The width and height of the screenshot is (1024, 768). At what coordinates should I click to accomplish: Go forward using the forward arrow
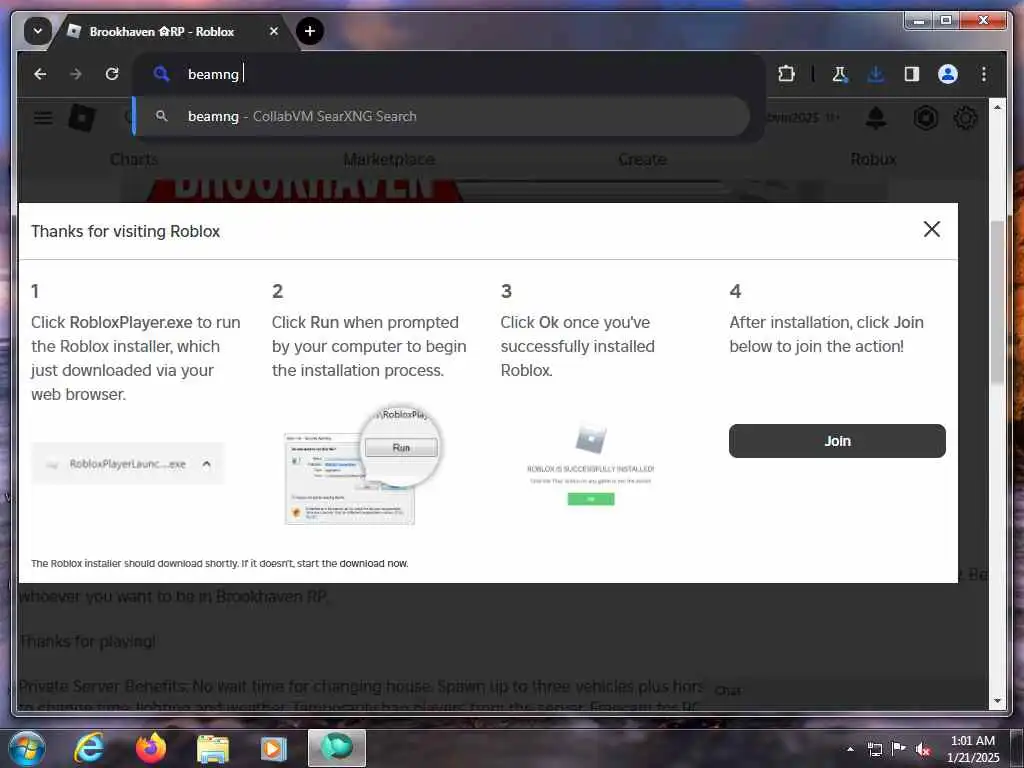pos(76,74)
